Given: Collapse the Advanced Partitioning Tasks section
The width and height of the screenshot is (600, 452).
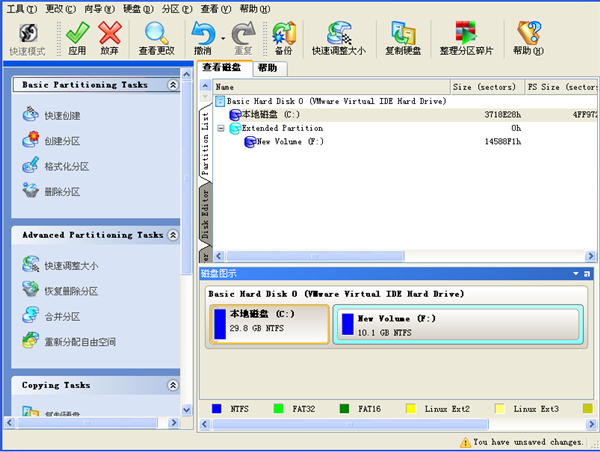Looking at the screenshot, I should point(173,235).
